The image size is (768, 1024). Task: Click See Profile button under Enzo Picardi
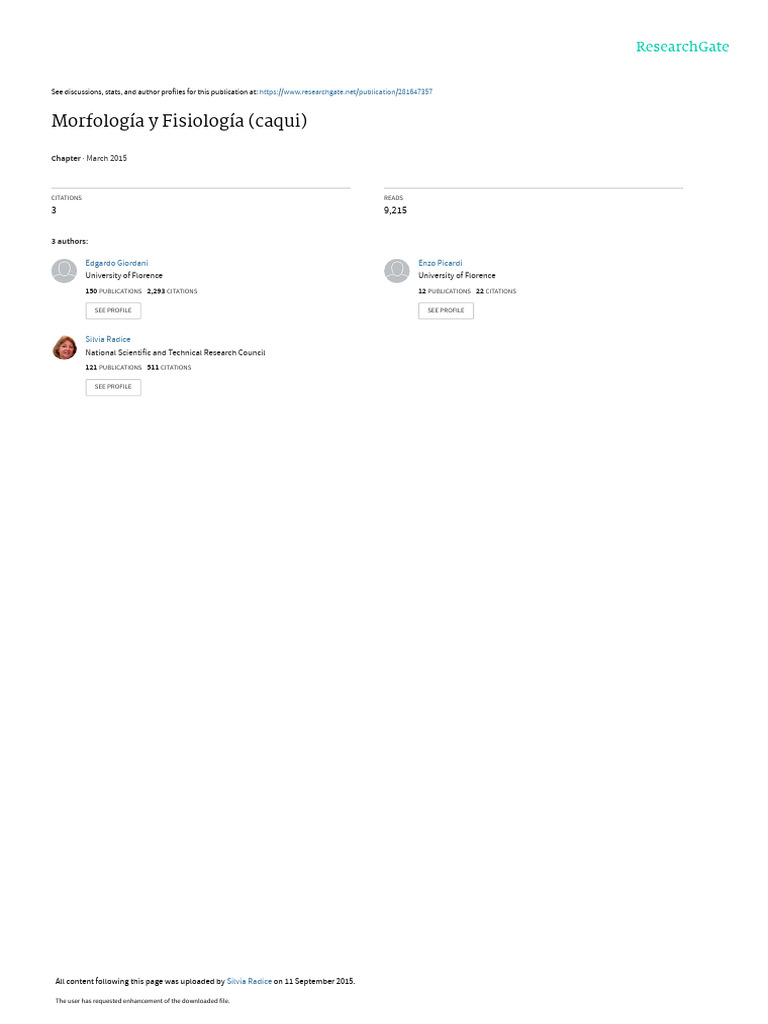tap(446, 311)
